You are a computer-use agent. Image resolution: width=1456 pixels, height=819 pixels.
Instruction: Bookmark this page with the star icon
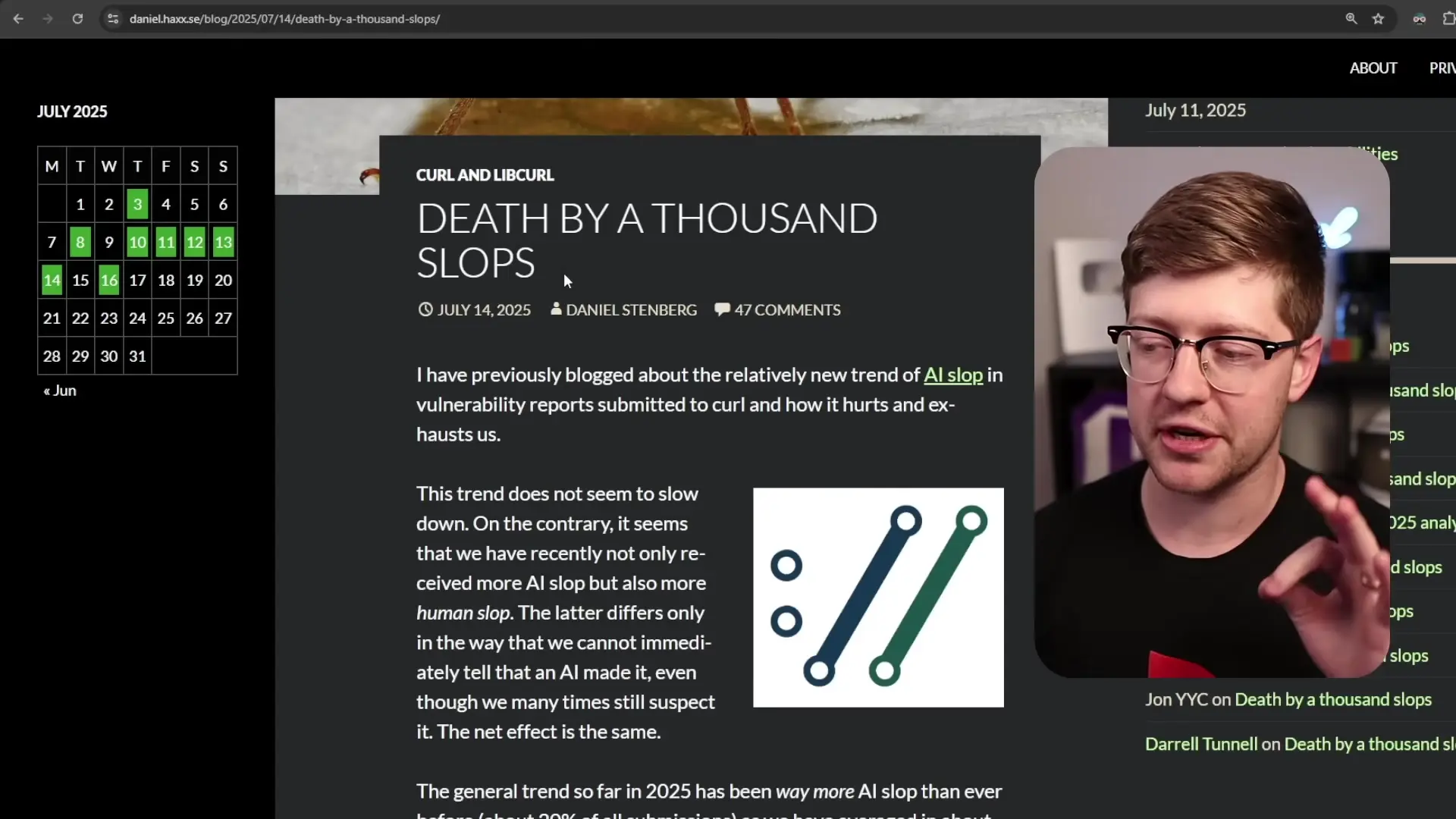[1379, 19]
